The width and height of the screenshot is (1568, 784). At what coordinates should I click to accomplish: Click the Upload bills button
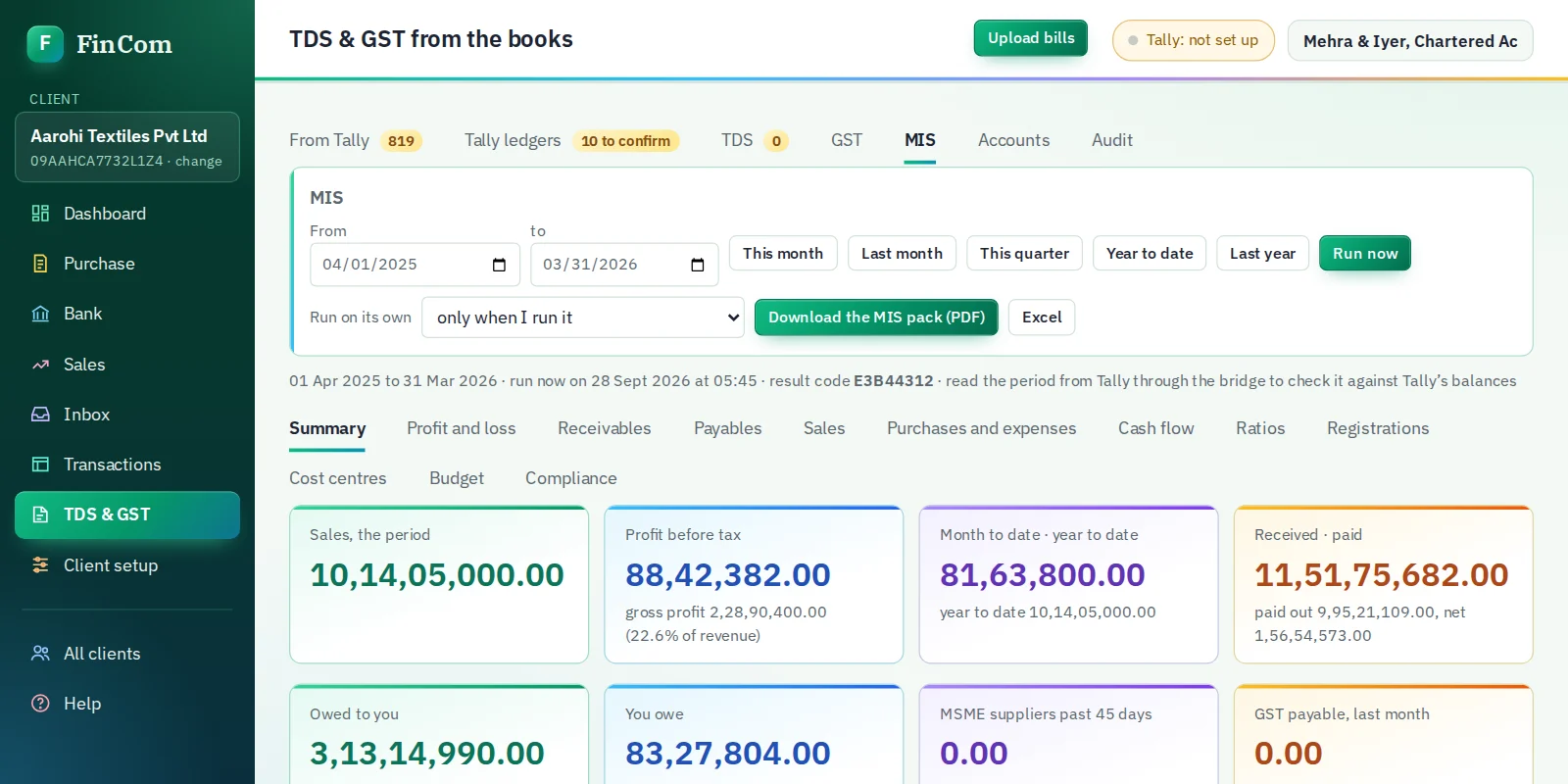tap(1031, 38)
